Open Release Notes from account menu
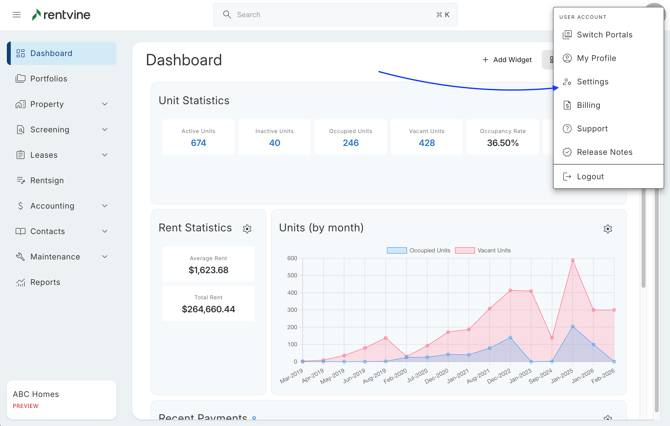 click(x=604, y=153)
